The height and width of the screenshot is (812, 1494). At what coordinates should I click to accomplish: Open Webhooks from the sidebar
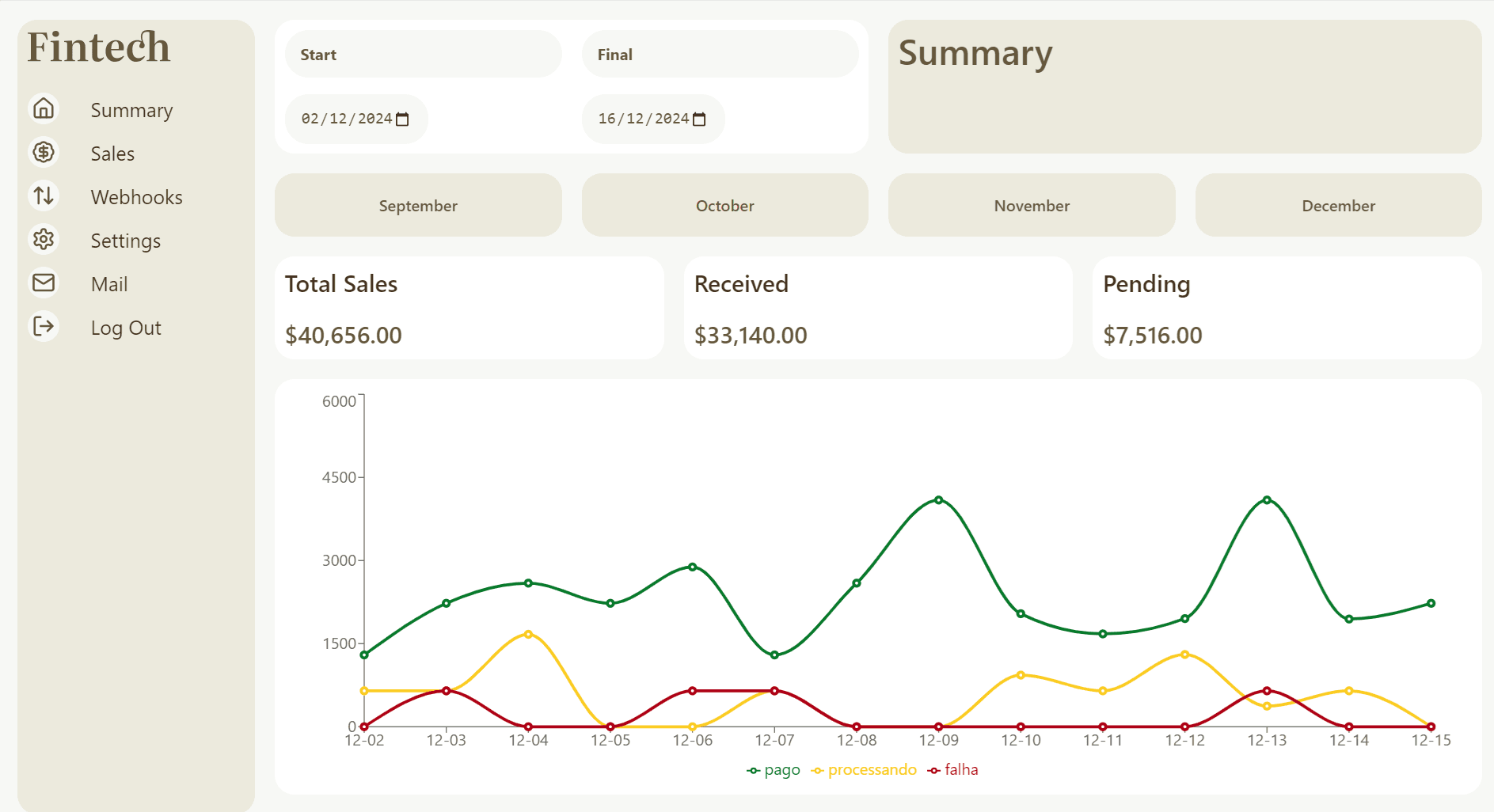pyautogui.click(x=136, y=197)
